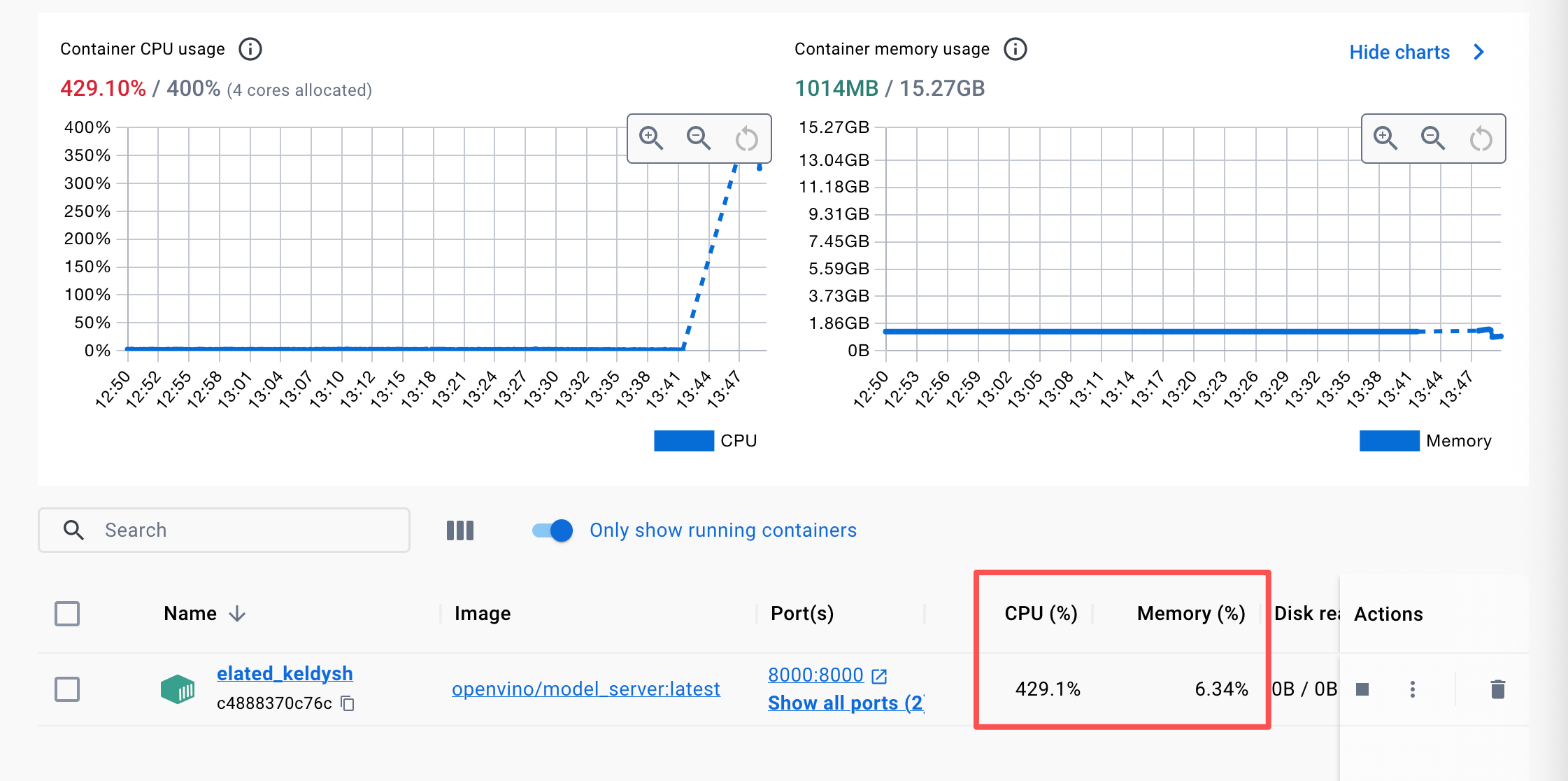Select the elated_keldysh row checkbox
The height and width of the screenshot is (781, 1568).
point(67,689)
